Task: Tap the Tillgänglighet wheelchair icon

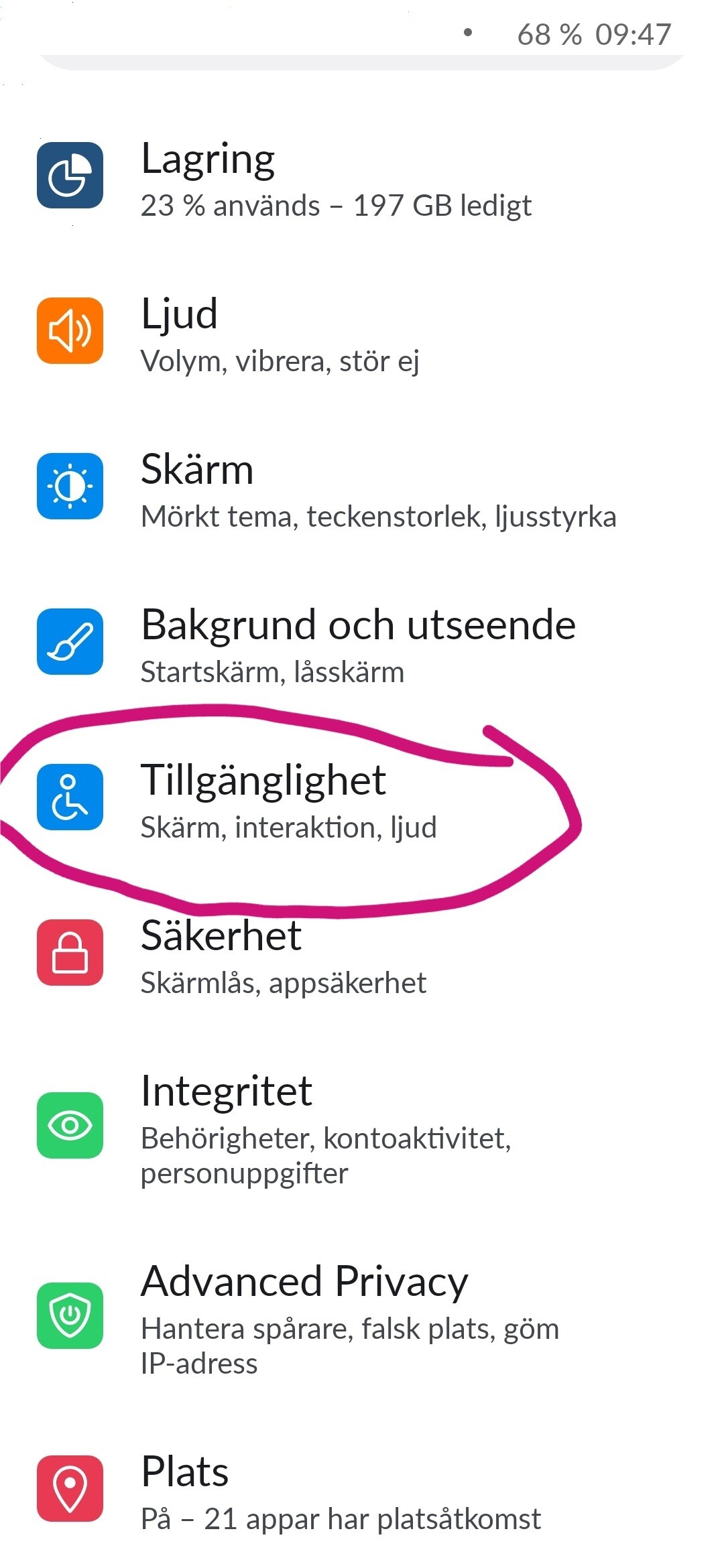Action: click(x=70, y=797)
